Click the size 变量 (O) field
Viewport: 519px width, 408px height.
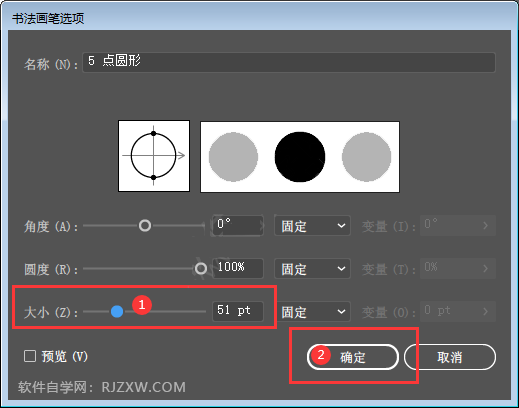coord(458,311)
